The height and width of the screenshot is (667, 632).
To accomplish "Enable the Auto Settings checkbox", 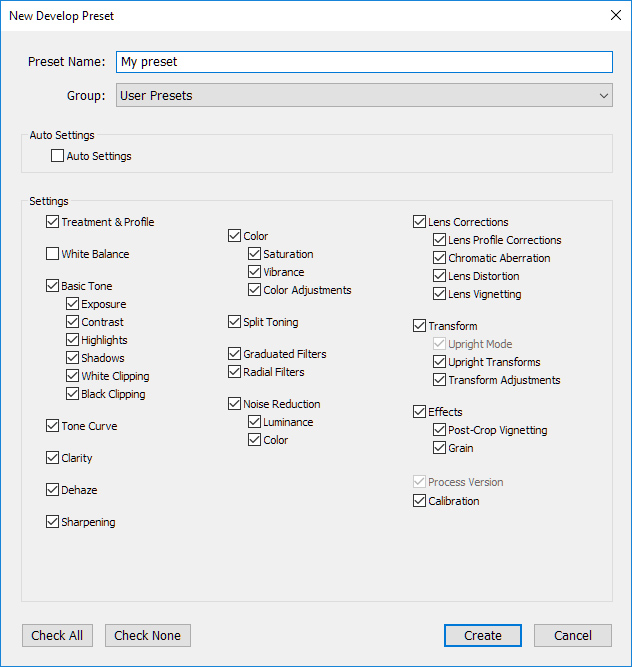I will point(58,156).
